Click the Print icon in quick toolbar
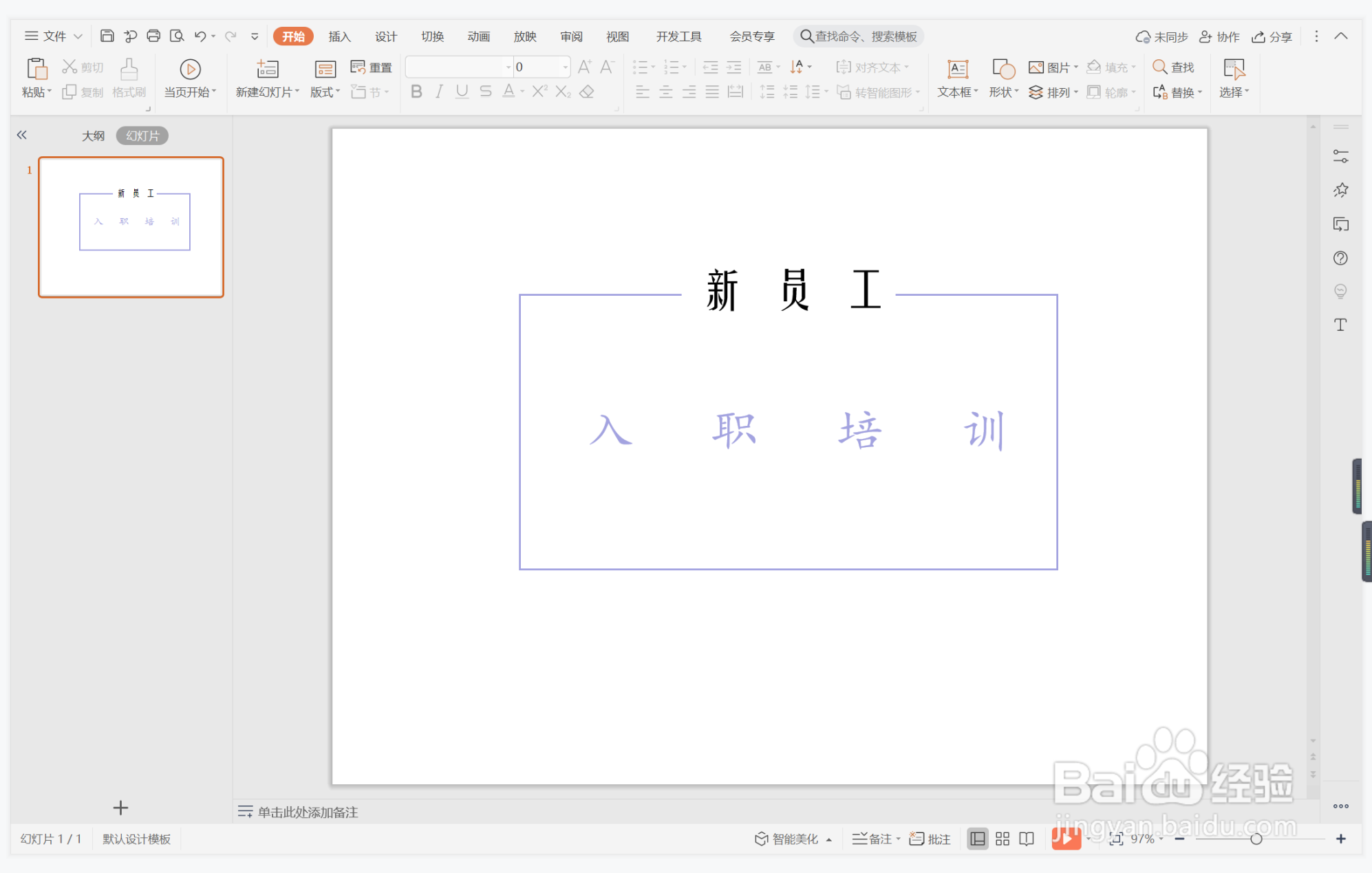 coord(153,36)
